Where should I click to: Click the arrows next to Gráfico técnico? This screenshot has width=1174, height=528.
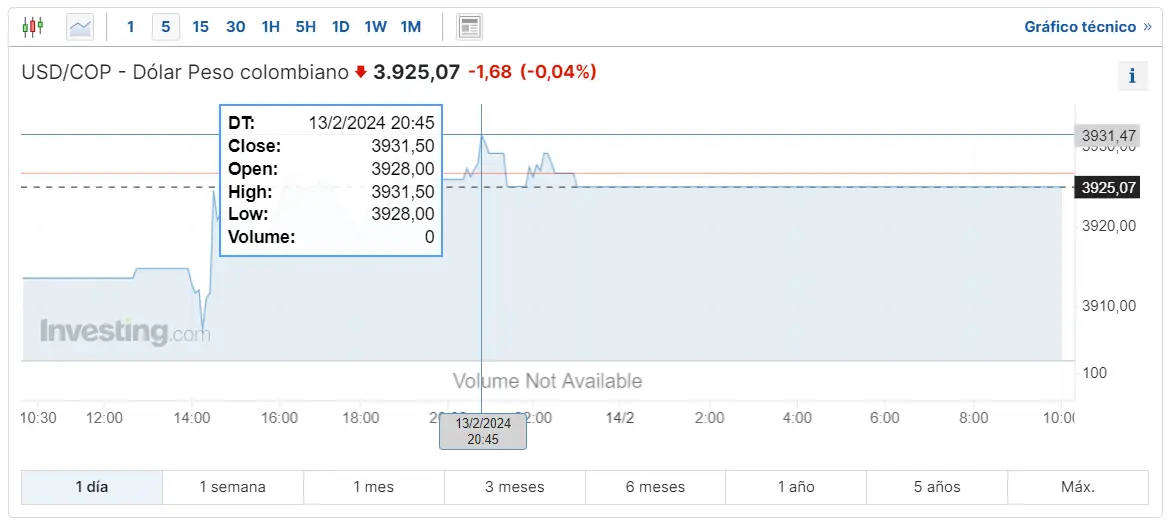coord(1148,27)
